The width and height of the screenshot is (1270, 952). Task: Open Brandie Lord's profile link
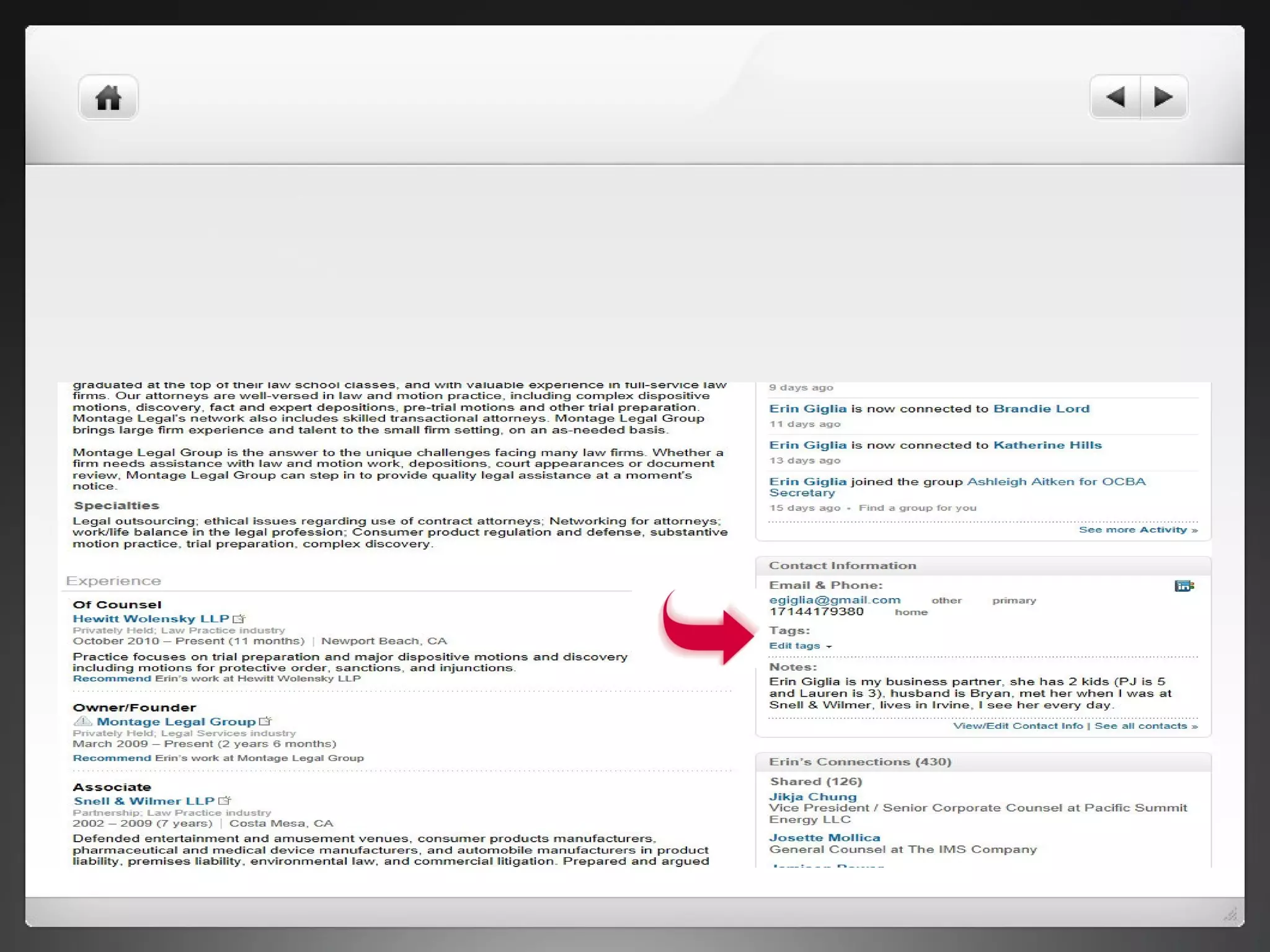coord(1041,408)
